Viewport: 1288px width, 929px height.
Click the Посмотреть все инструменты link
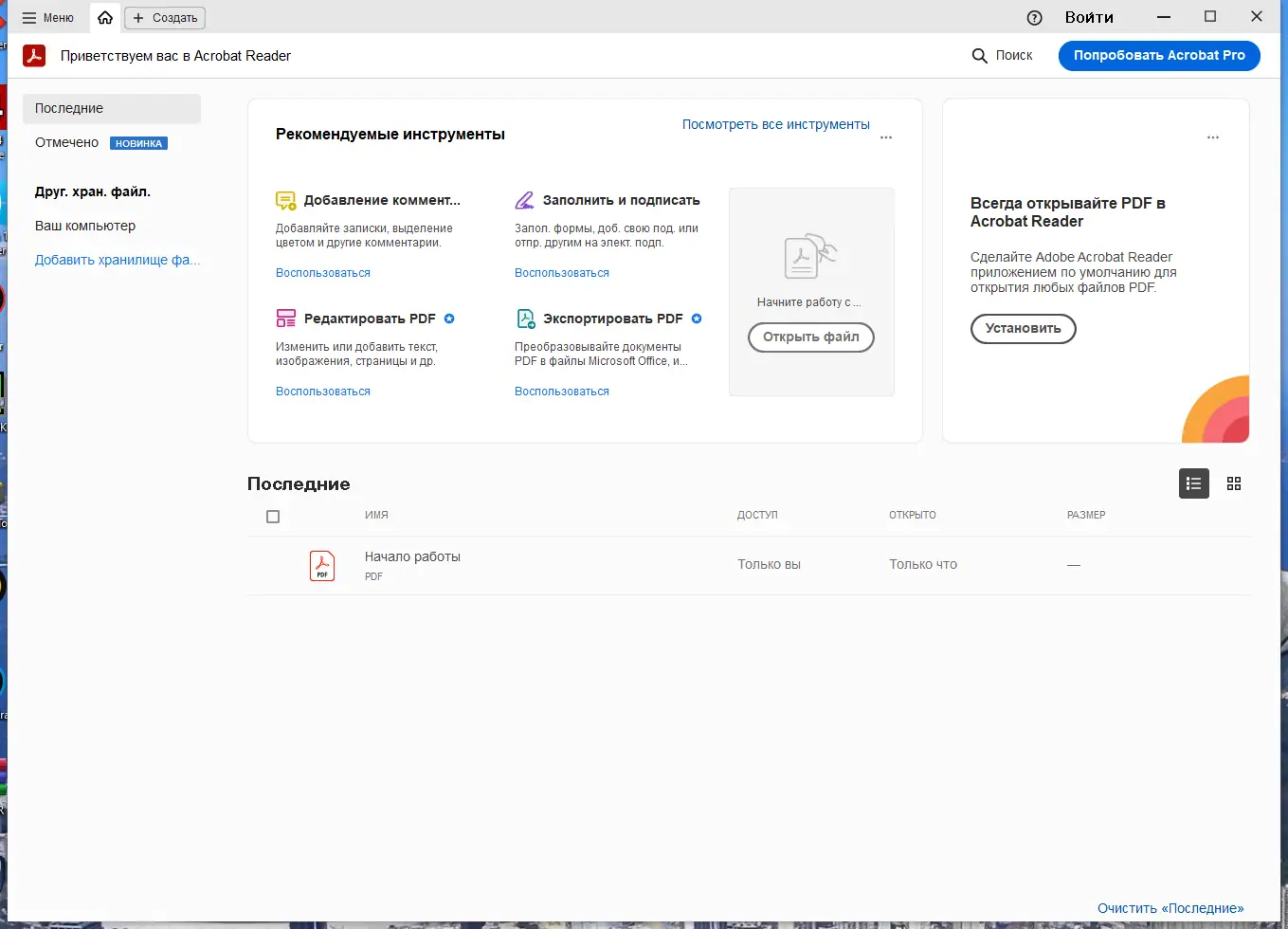(775, 124)
